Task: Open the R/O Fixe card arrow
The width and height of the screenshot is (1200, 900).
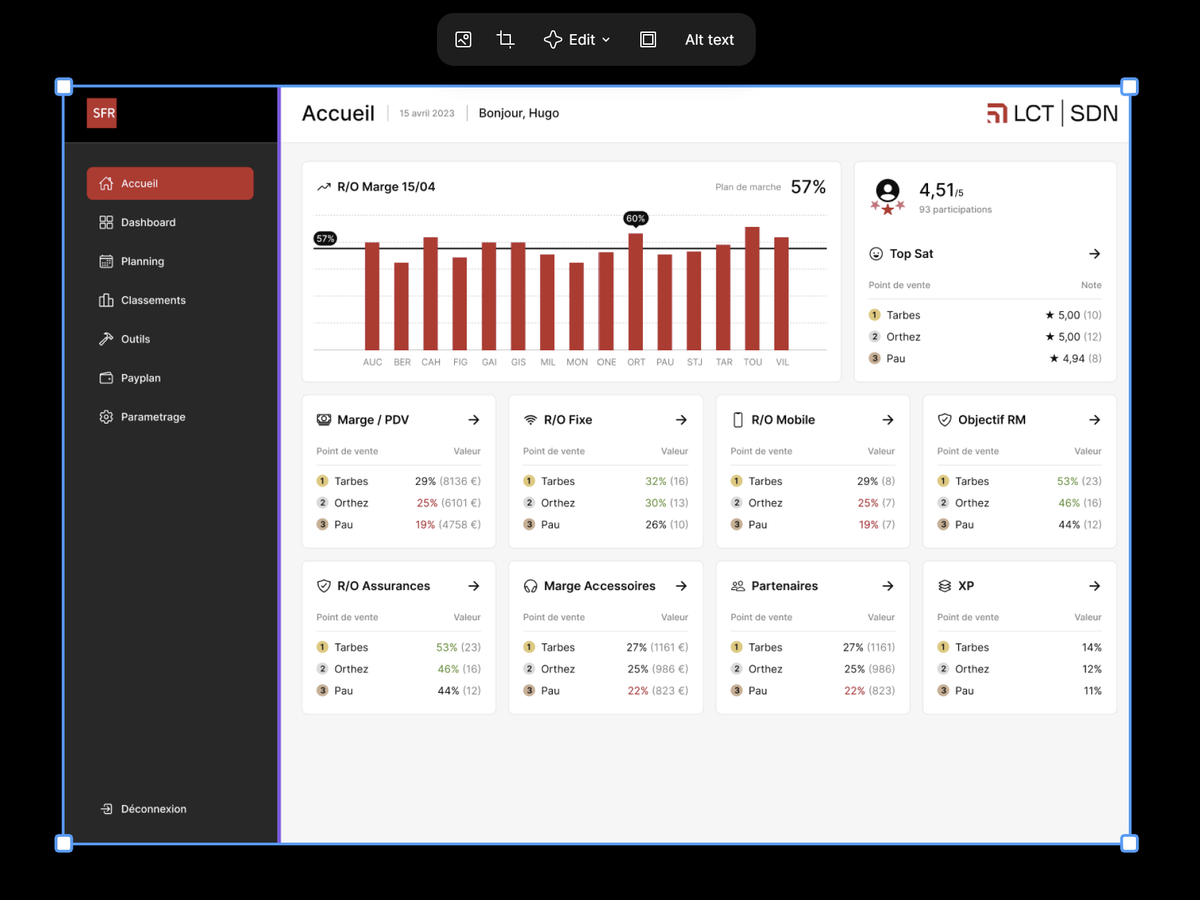Action: [x=681, y=420]
